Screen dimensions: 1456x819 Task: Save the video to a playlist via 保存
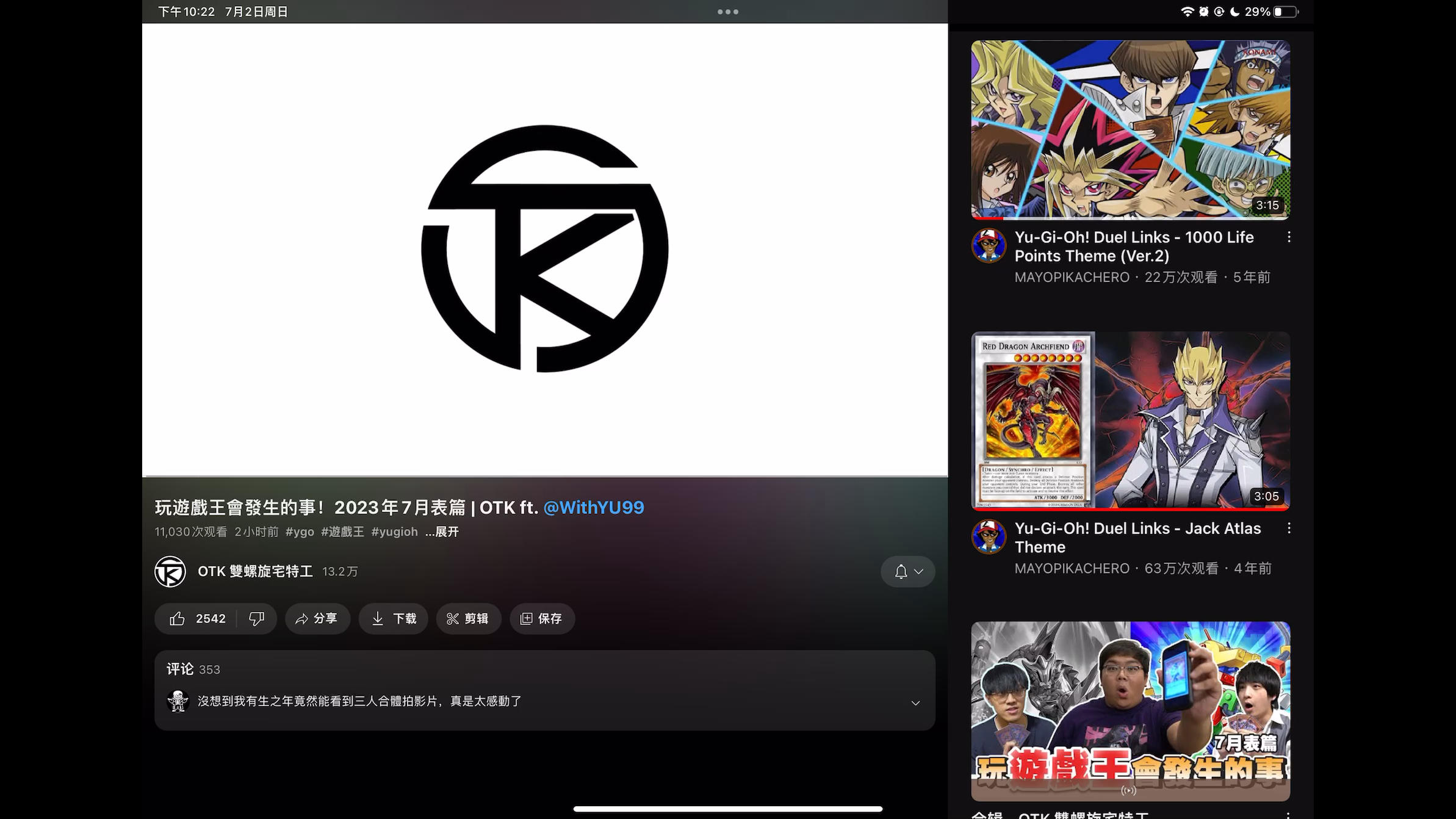tap(542, 619)
